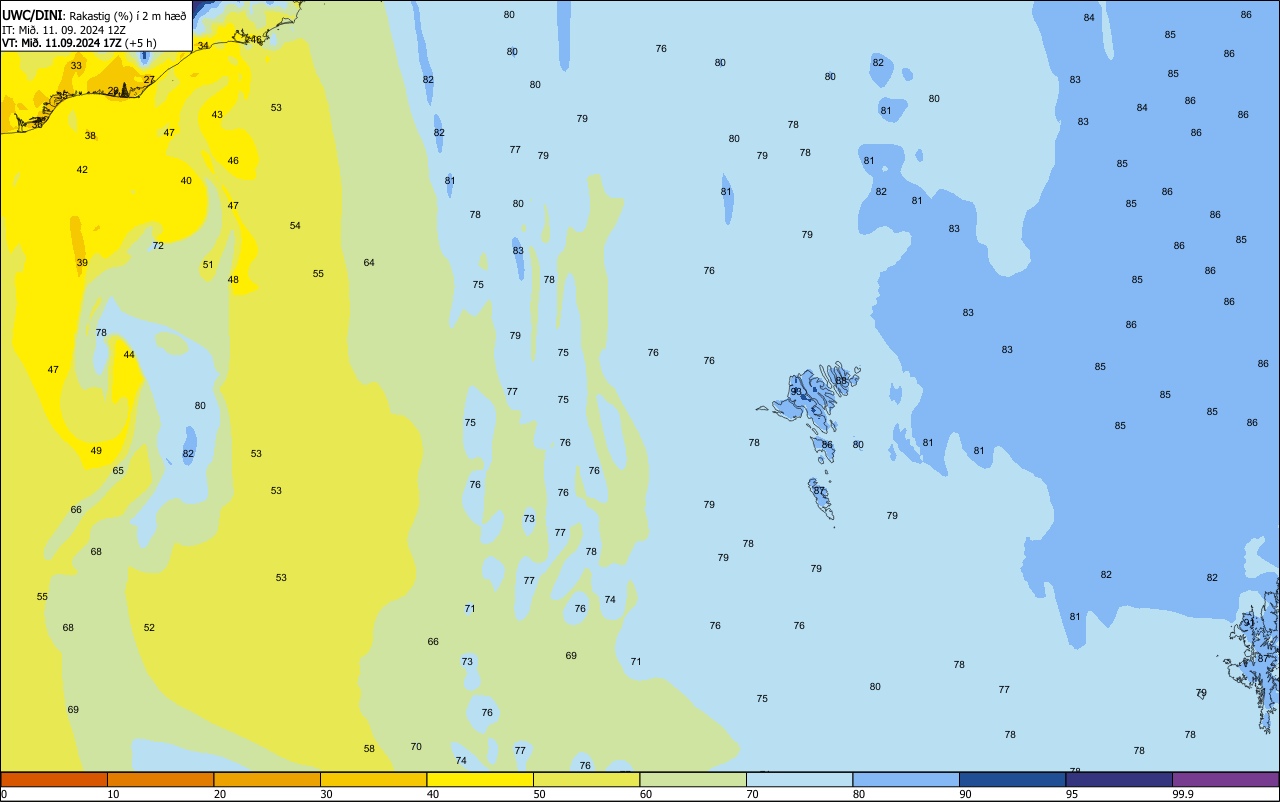Click the humidity value '39' on the map

[x=82, y=263]
